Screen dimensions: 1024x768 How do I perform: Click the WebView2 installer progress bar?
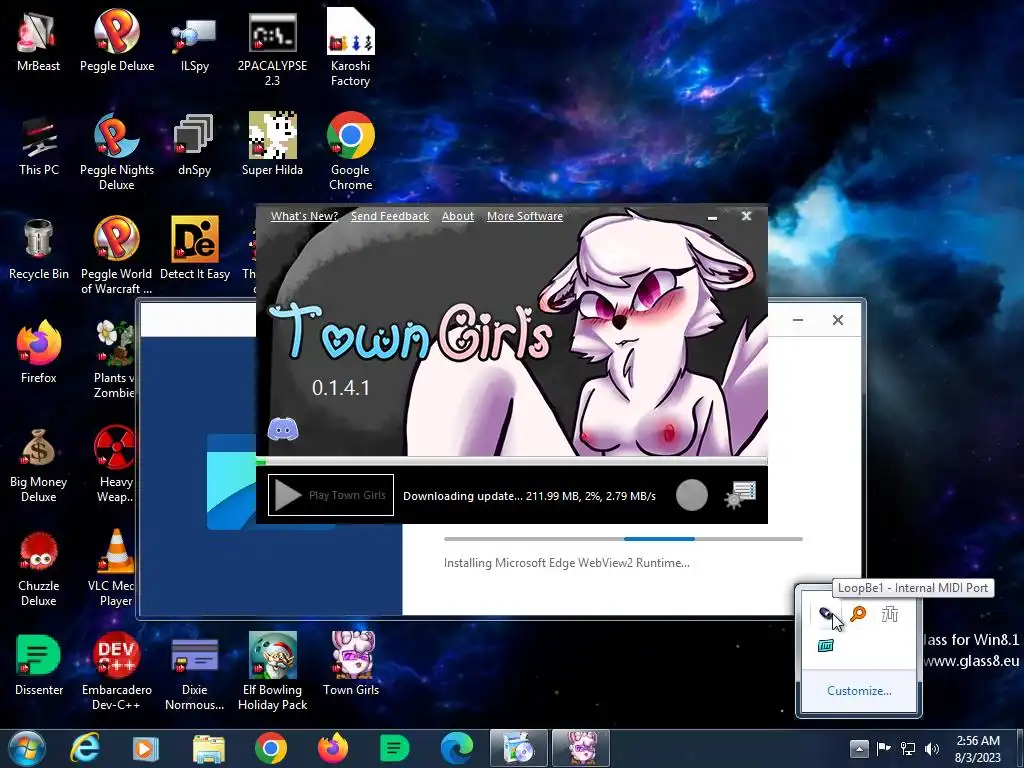tap(623, 539)
